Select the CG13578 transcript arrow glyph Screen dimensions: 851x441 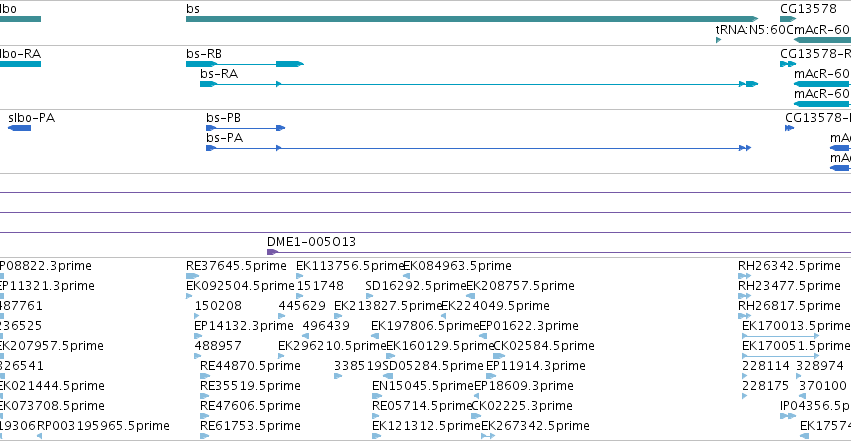788,64
